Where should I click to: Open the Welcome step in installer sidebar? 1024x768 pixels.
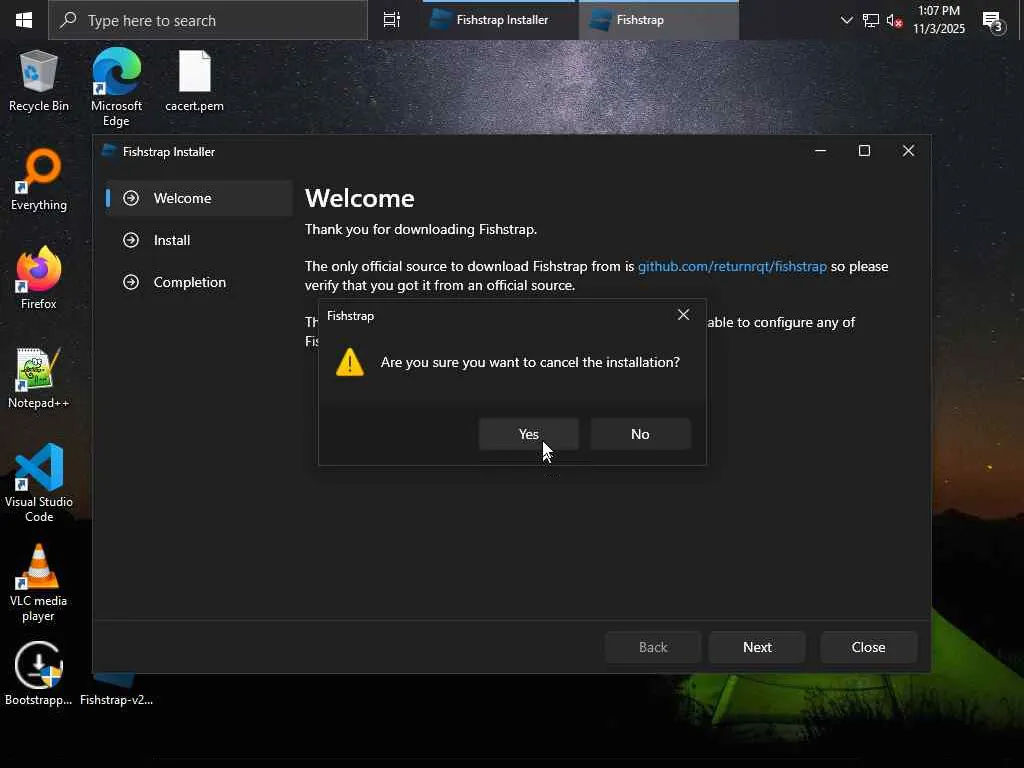tap(199, 198)
